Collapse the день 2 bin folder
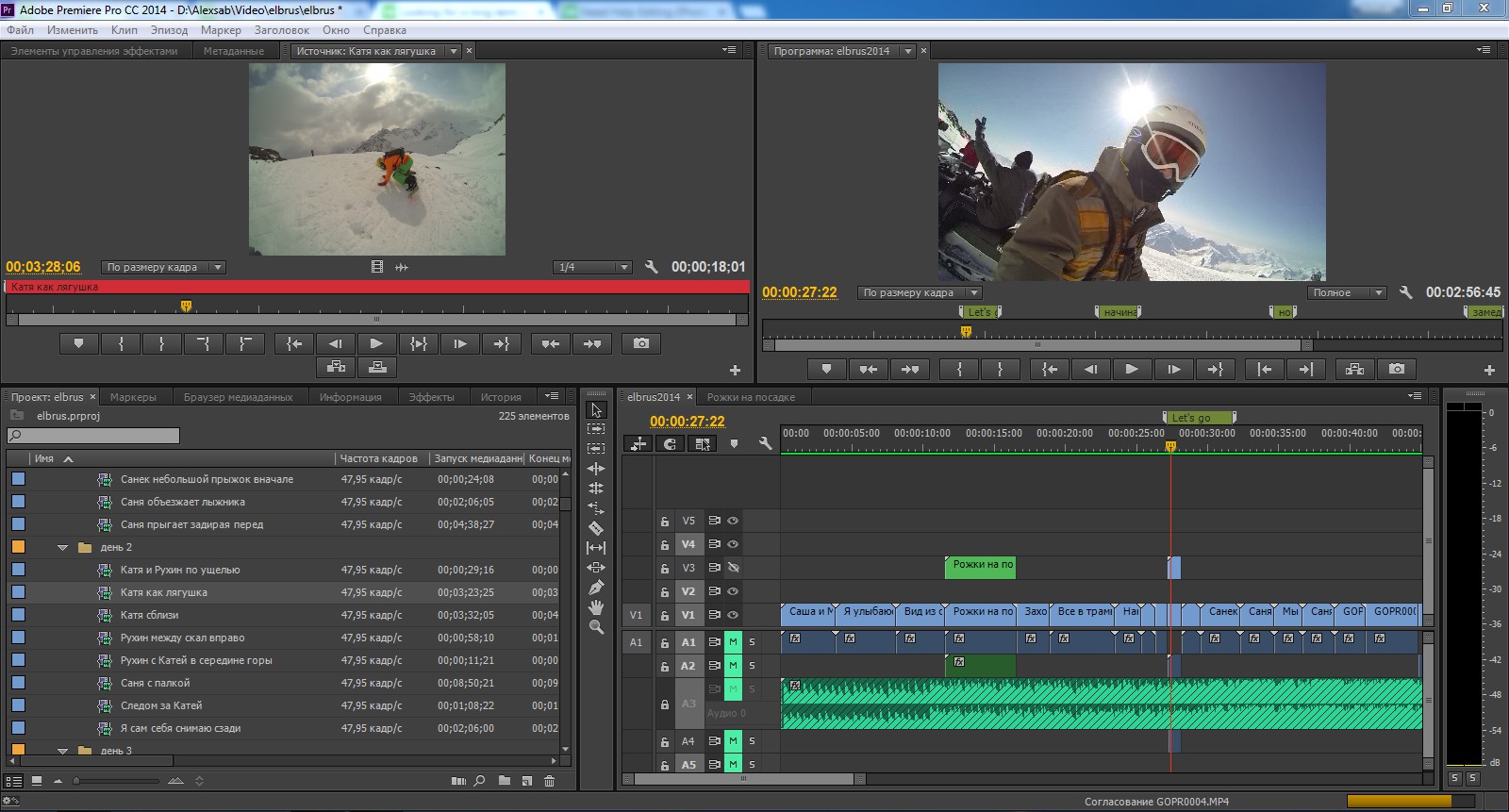Viewport: 1509px width, 812px height. click(62, 547)
